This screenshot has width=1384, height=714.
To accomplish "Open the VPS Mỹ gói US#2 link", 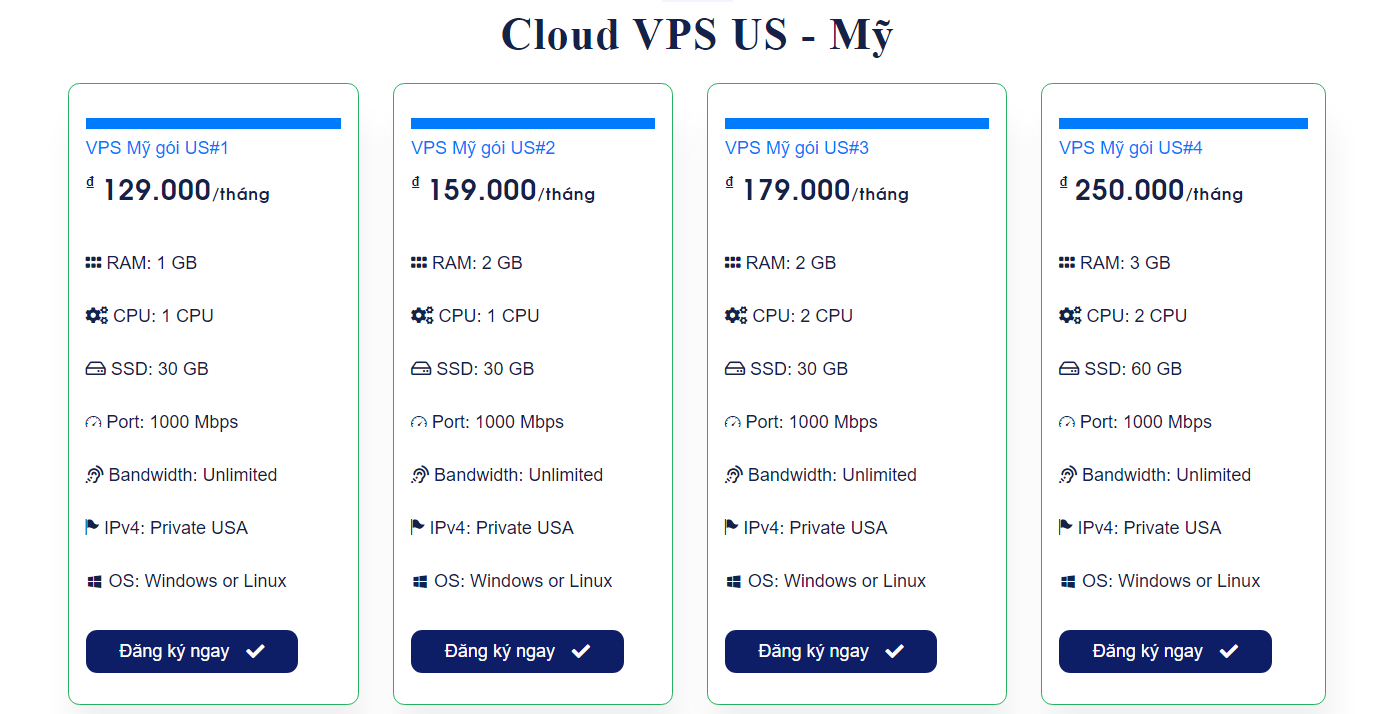I will pyautogui.click(x=483, y=148).
